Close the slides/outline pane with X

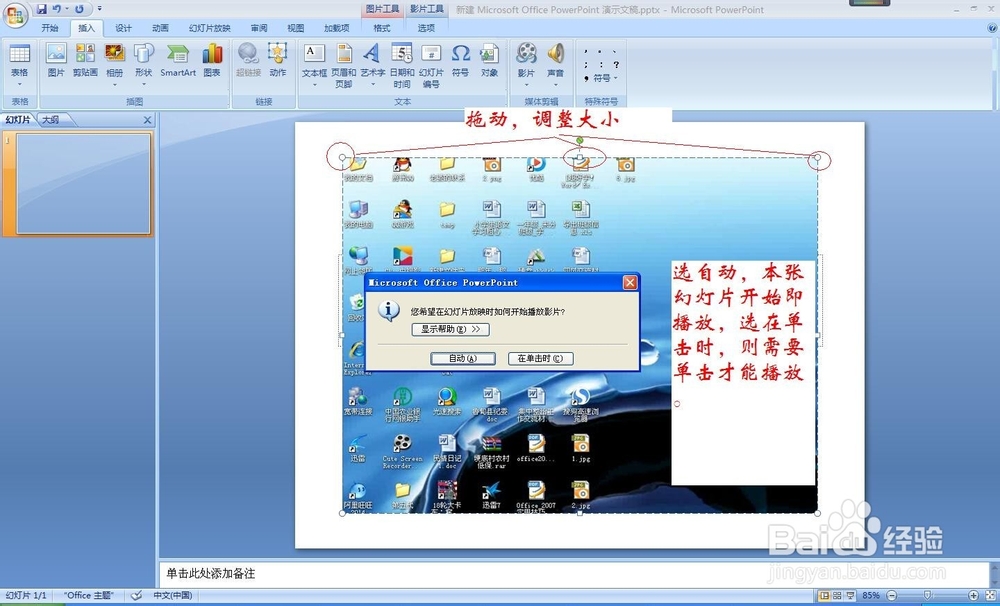pos(147,120)
